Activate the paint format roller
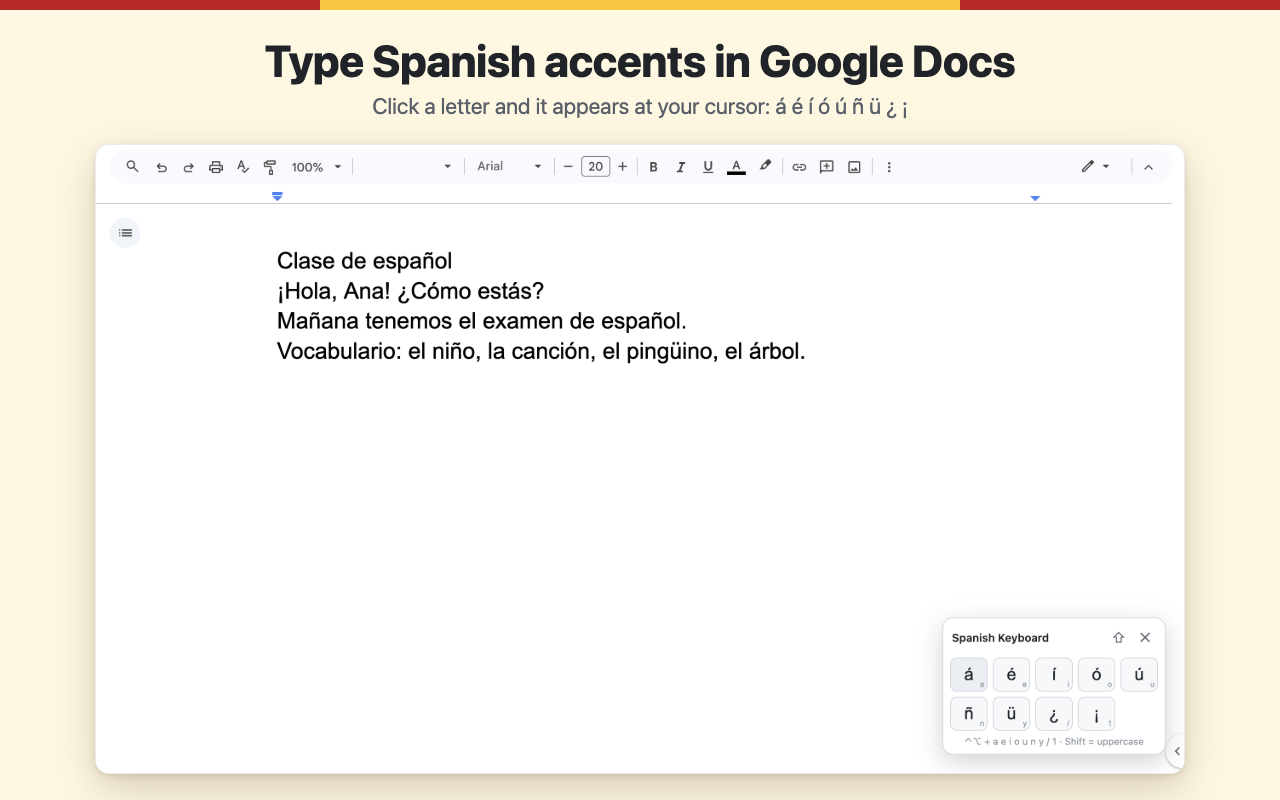This screenshot has width=1280, height=800. tap(269, 167)
